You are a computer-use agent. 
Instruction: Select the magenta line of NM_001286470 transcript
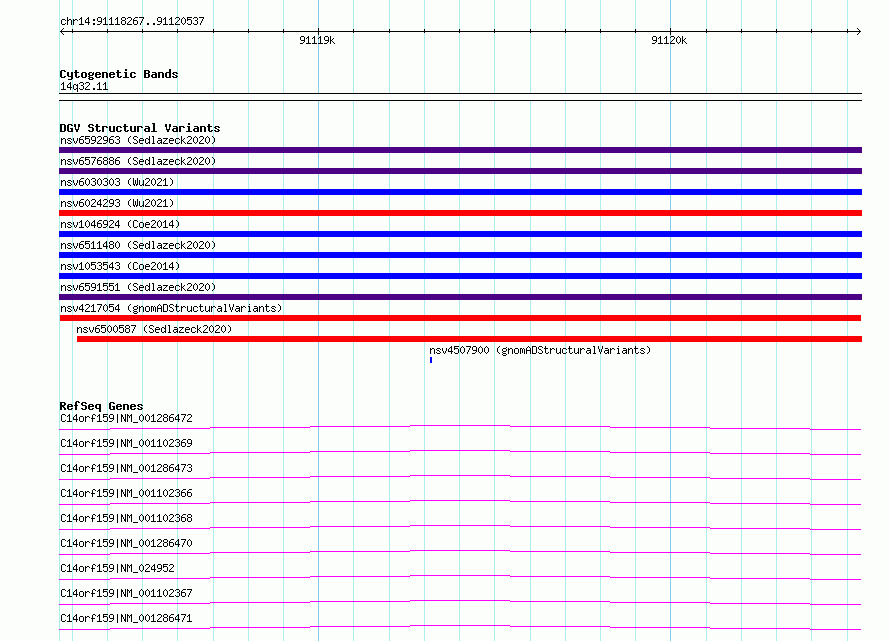coord(460,552)
